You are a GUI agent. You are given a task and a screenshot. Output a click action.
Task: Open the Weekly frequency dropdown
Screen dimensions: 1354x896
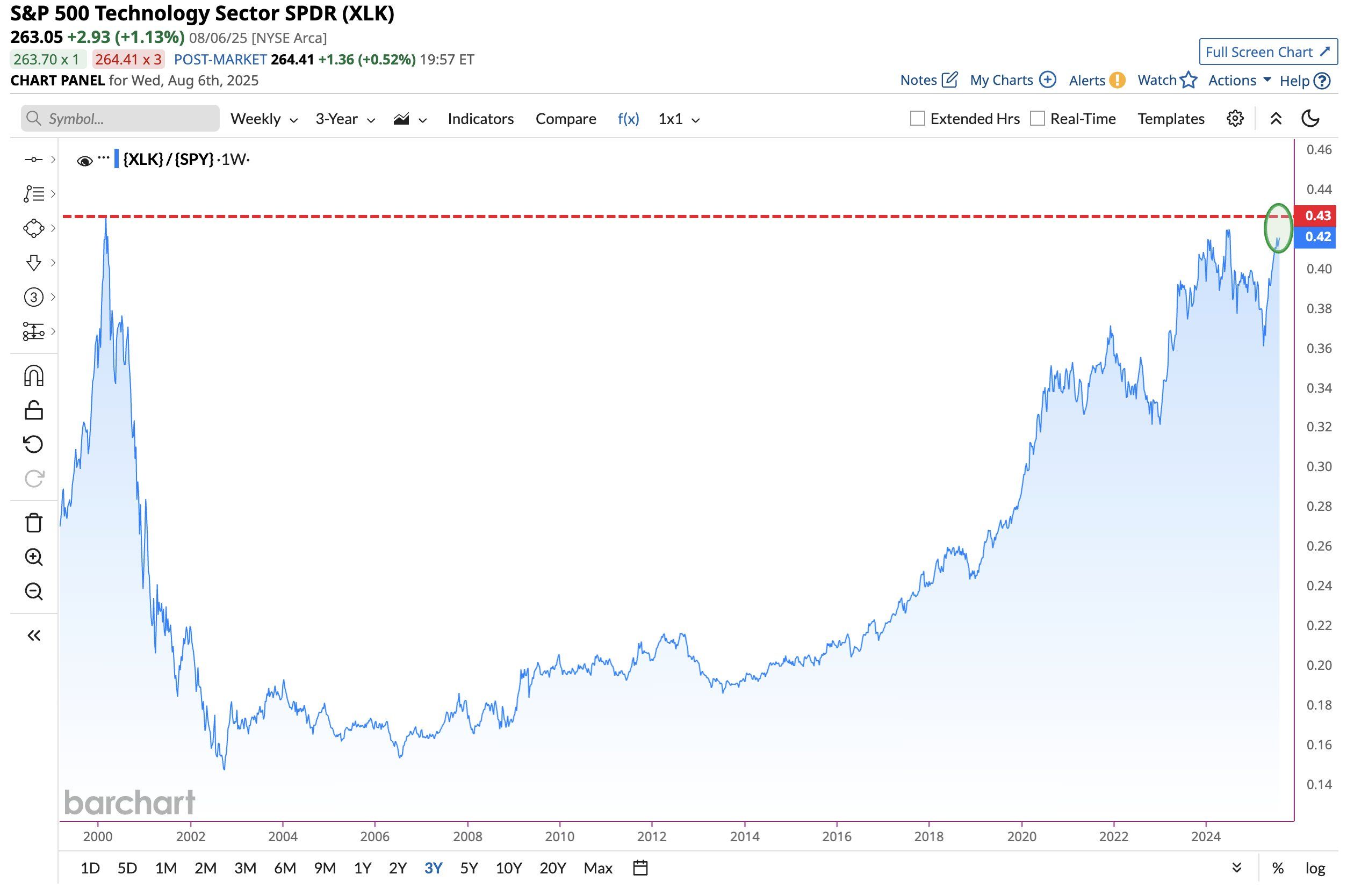coord(263,119)
